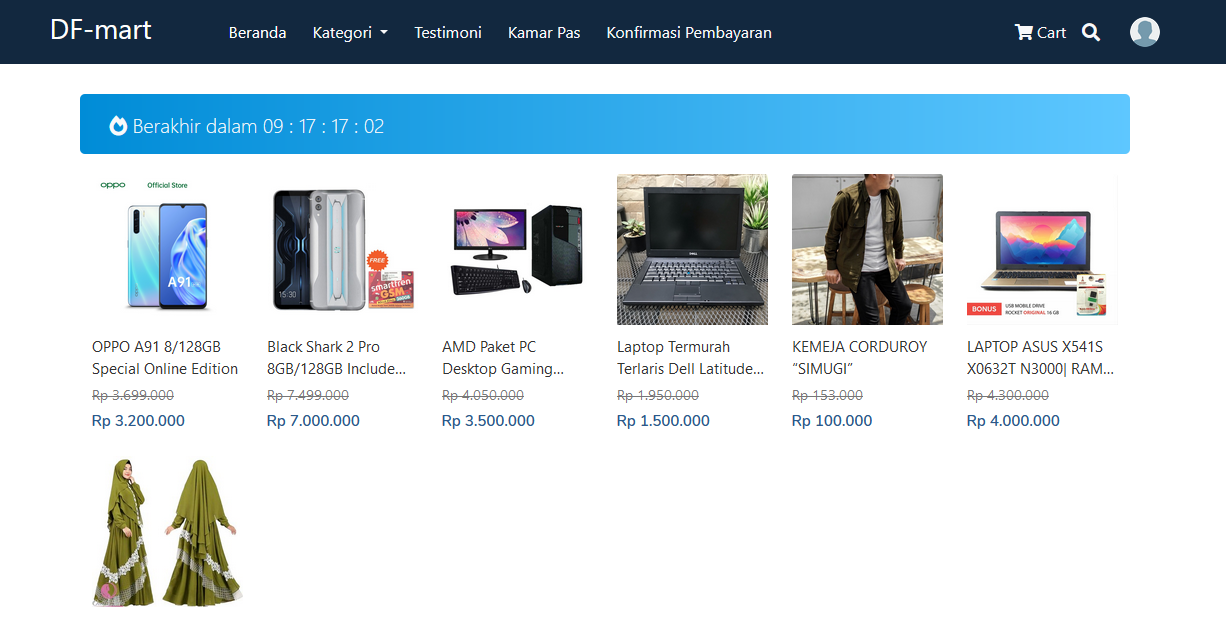The height and width of the screenshot is (620, 1226).
Task: Click the DF-mart logo
Action: coord(101,30)
